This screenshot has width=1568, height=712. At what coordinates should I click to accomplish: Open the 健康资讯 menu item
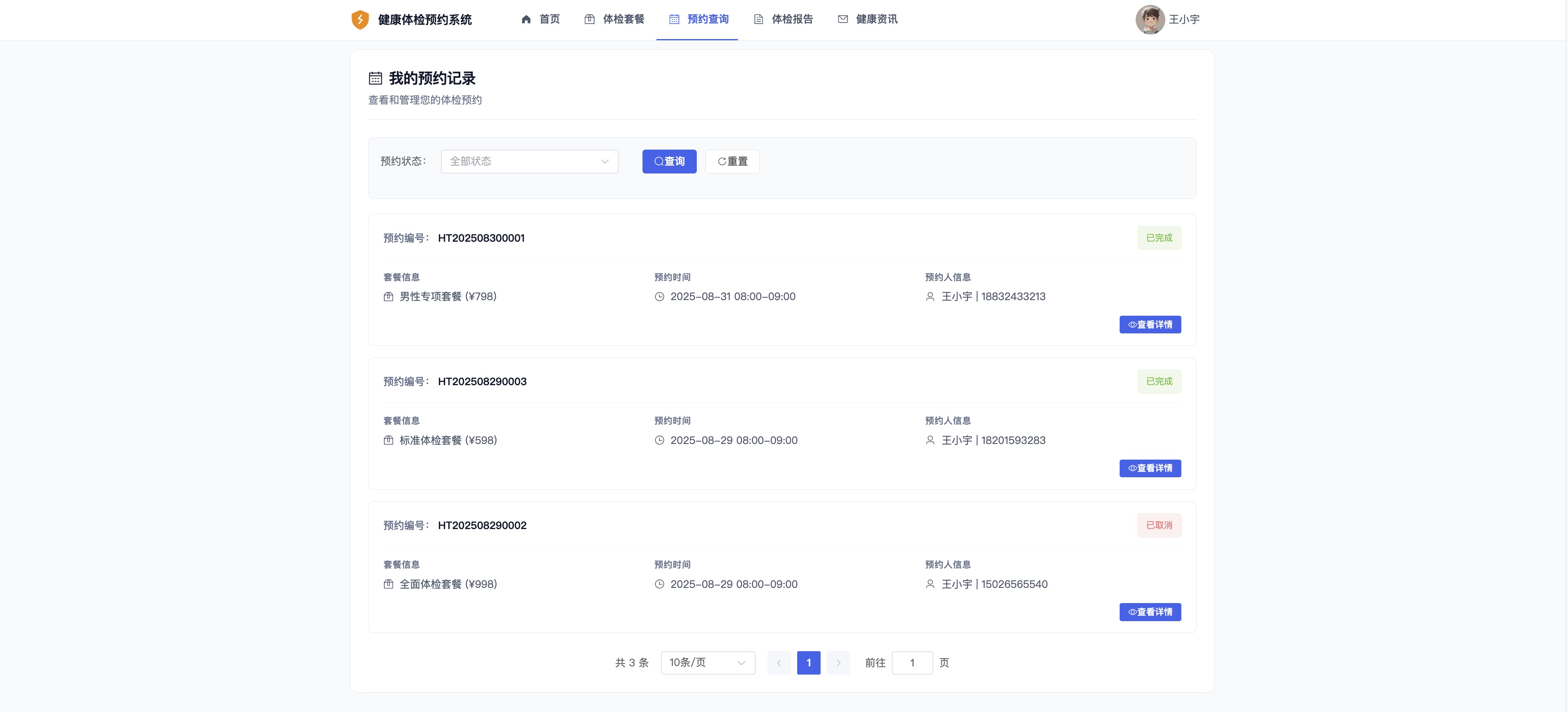868,19
